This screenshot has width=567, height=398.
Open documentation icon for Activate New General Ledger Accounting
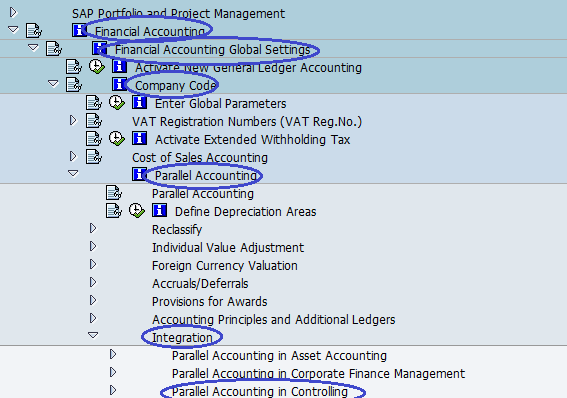click(x=74, y=67)
